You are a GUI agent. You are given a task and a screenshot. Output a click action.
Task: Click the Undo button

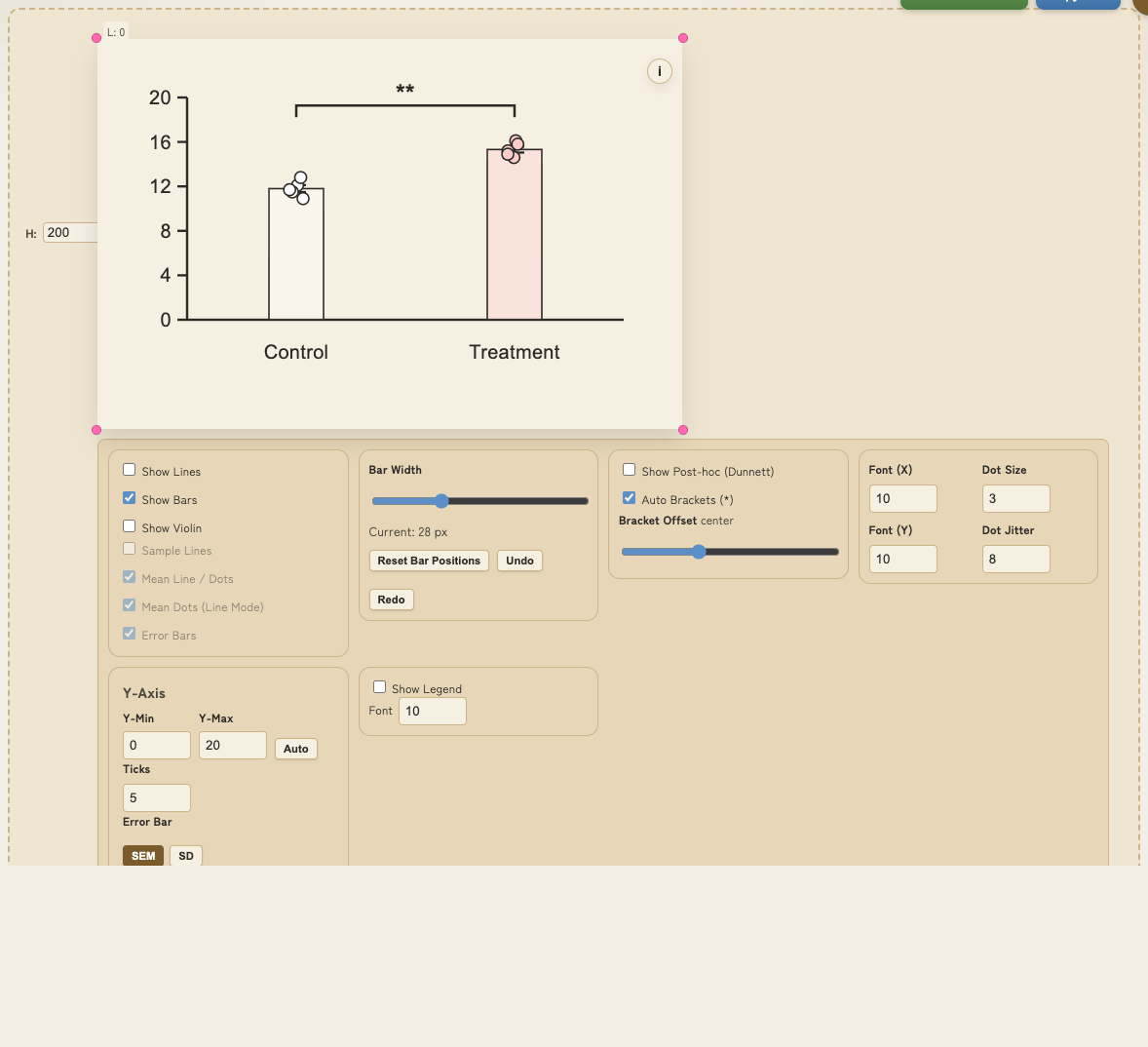tap(519, 561)
